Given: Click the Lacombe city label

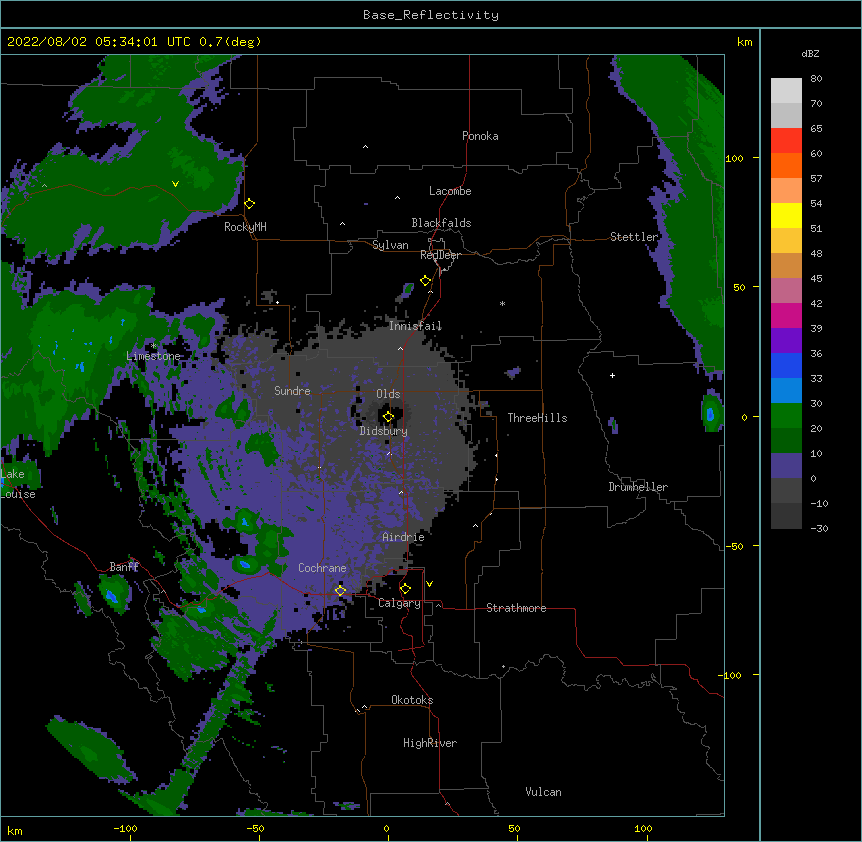Looking at the screenshot, I should pyautogui.click(x=450, y=191).
